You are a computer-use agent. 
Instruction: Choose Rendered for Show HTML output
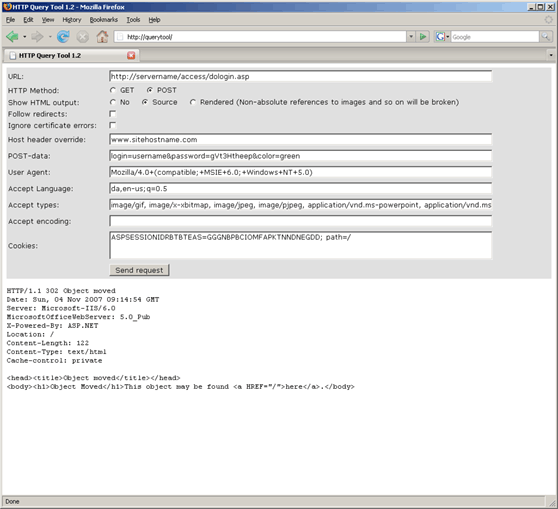pyautogui.click(x=193, y=102)
